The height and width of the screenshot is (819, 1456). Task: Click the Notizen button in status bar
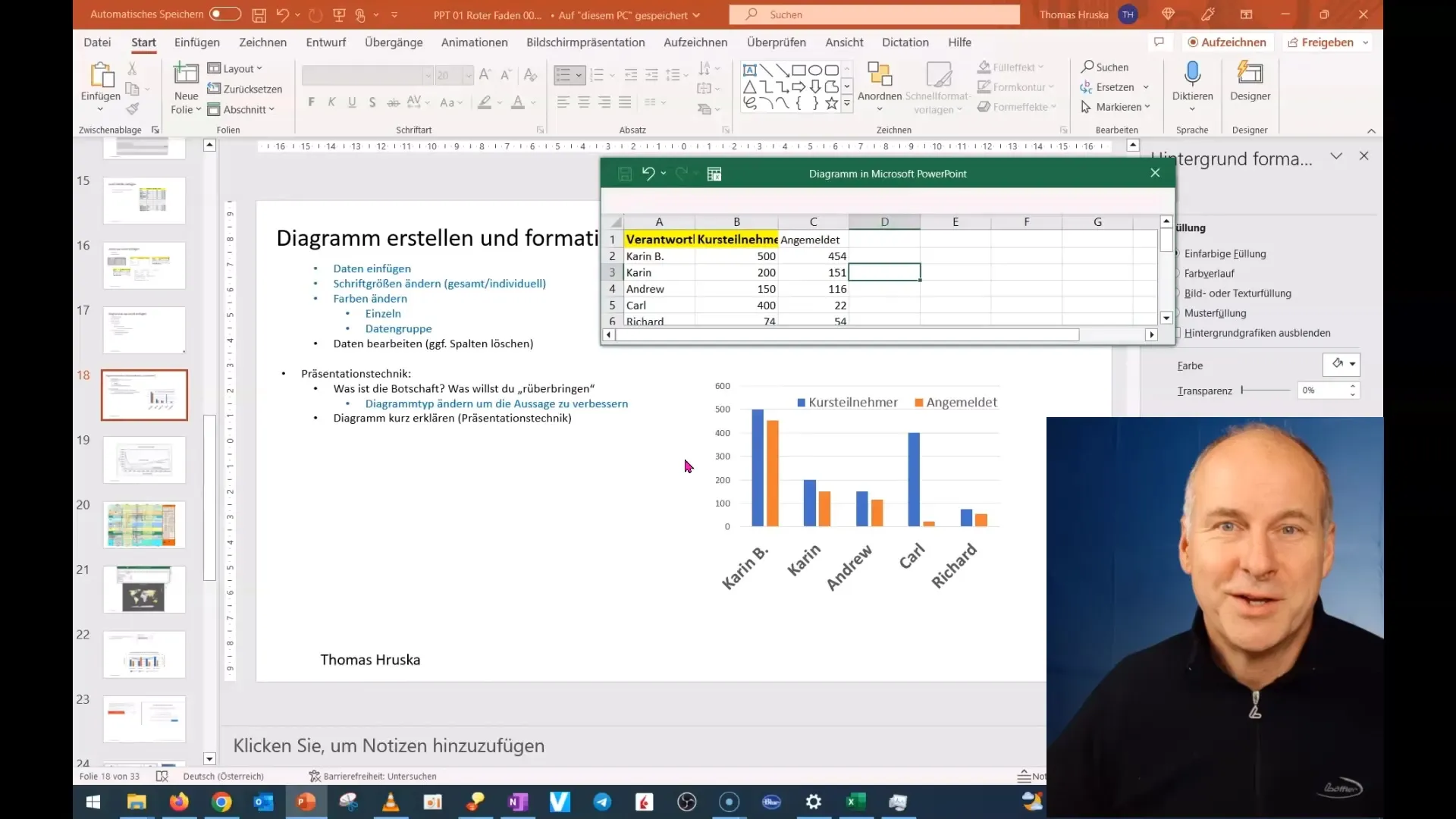click(x=1032, y=776)
